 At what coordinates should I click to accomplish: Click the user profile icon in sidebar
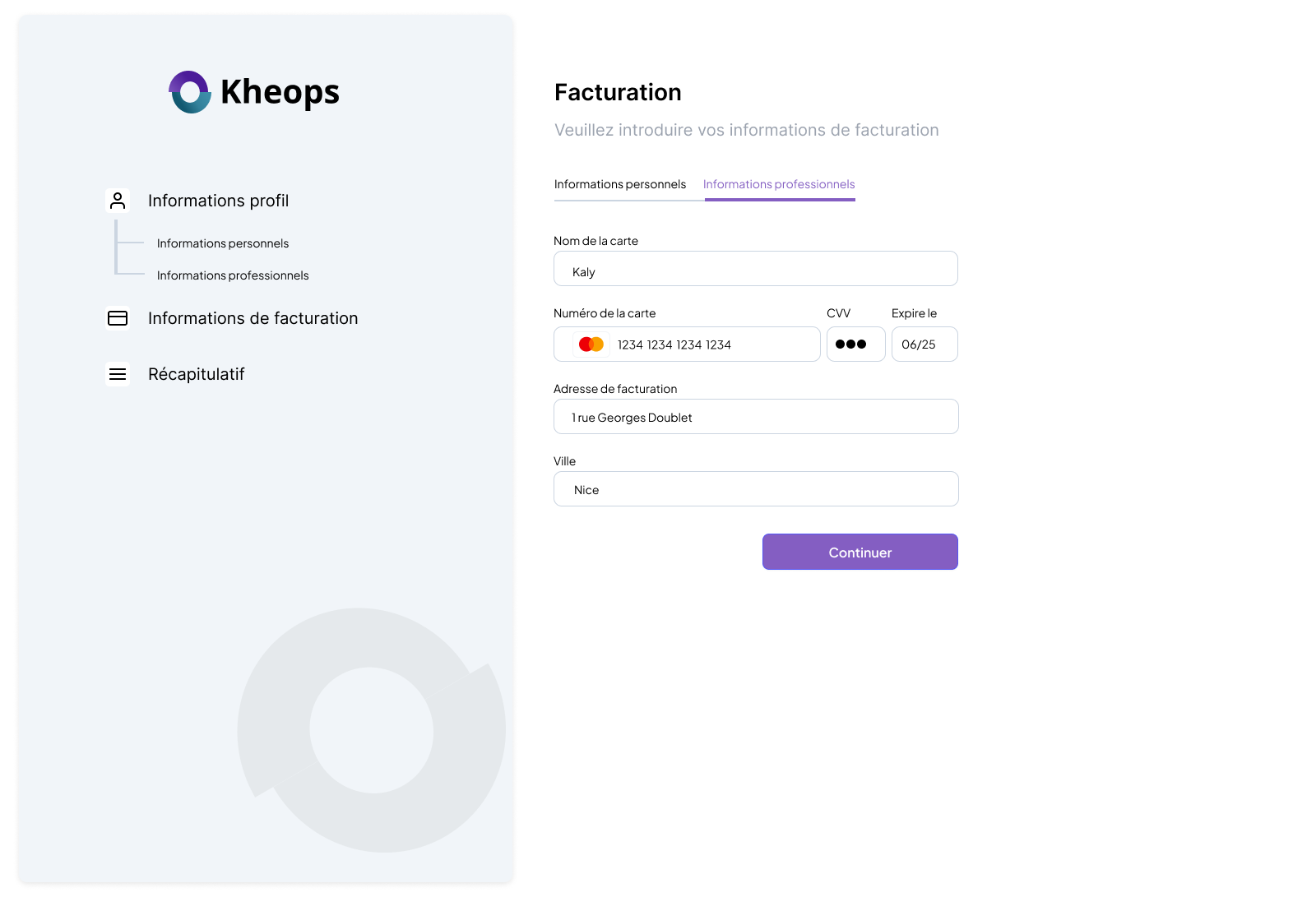click(x=118, y=201)
